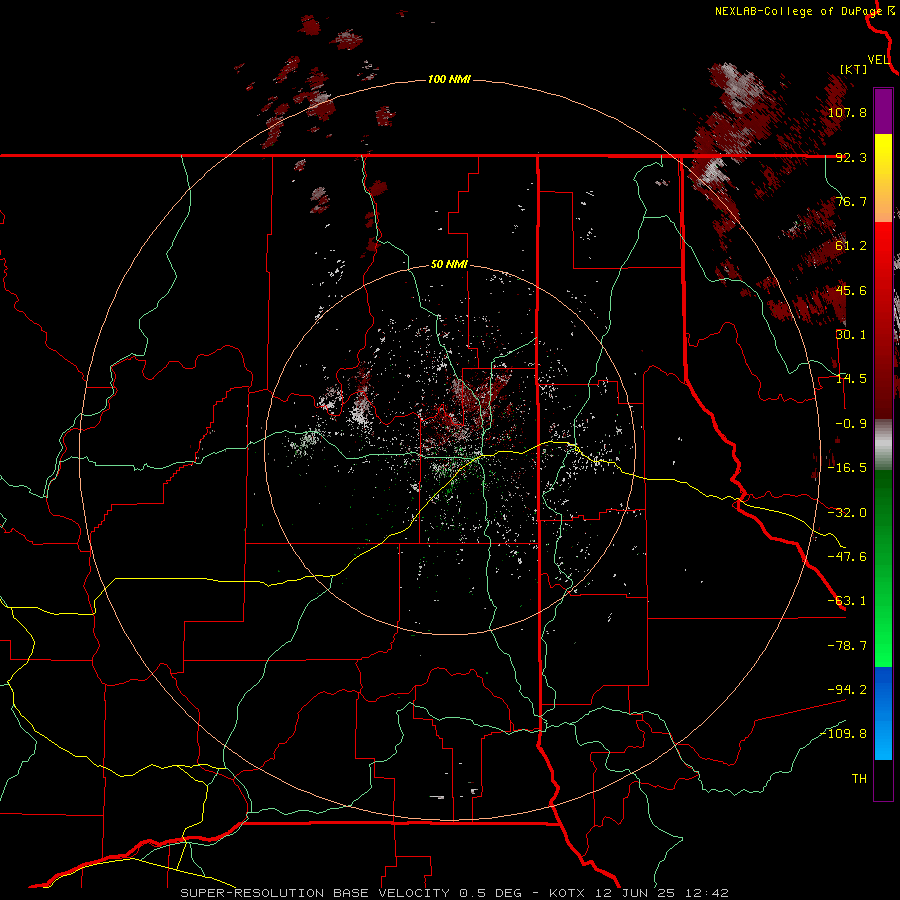Click the -94.2 value on the velocity scale

coord(847,689)
